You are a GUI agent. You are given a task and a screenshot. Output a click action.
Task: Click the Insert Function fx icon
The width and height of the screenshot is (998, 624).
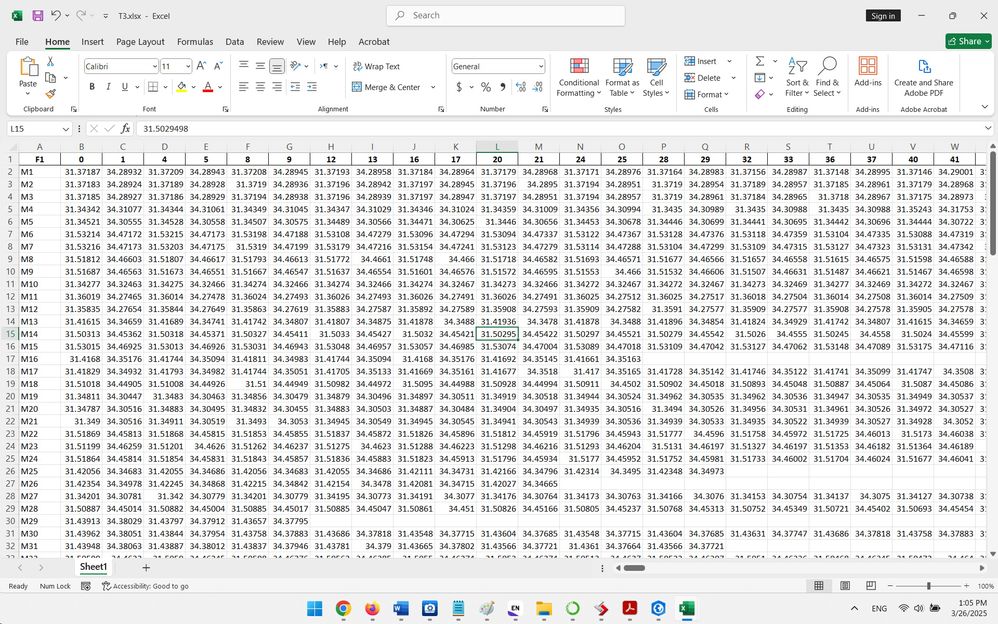pos(125,129)
